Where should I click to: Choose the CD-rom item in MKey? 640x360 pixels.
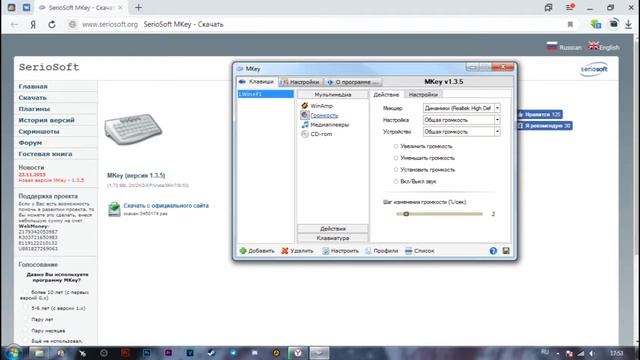tap(321, 134)
